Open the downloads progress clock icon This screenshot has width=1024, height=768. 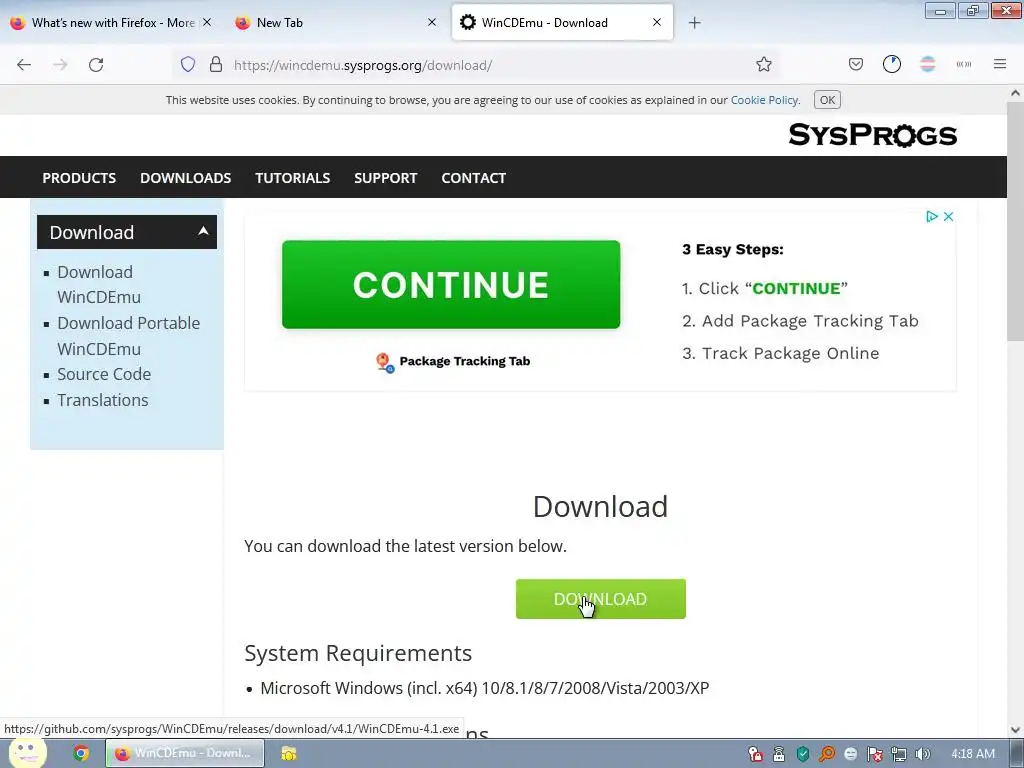coord(891,64)
